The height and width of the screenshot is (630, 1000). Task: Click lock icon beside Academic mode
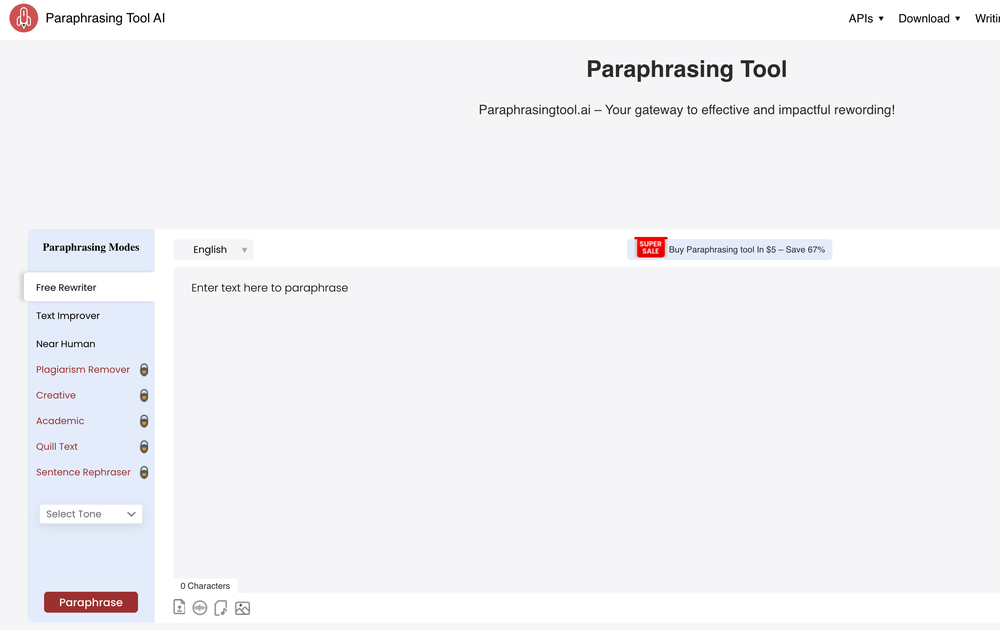144,421
